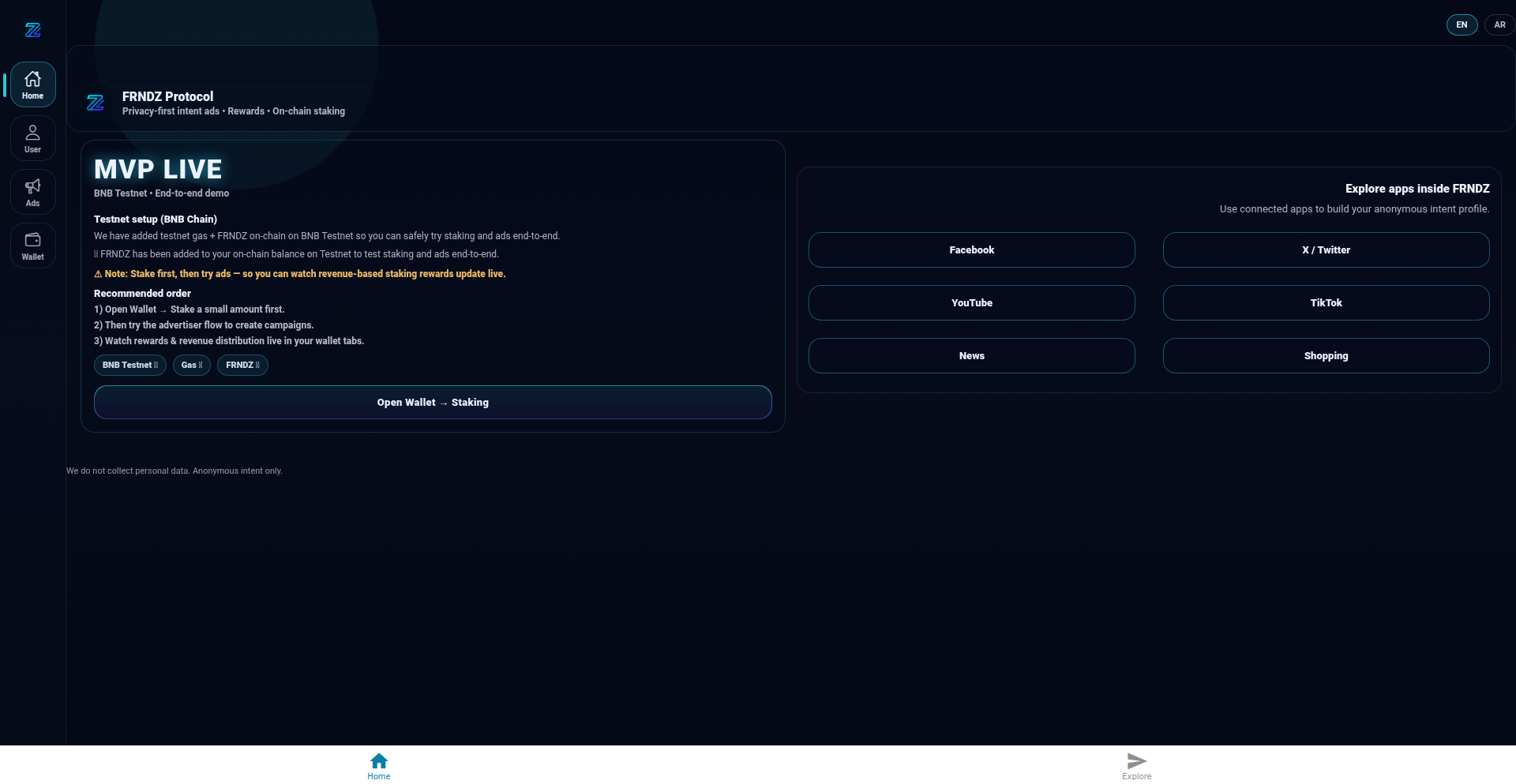Open the X / Twitter app
Screen dimensions: 1516x784
click(x=1326, y=250)
